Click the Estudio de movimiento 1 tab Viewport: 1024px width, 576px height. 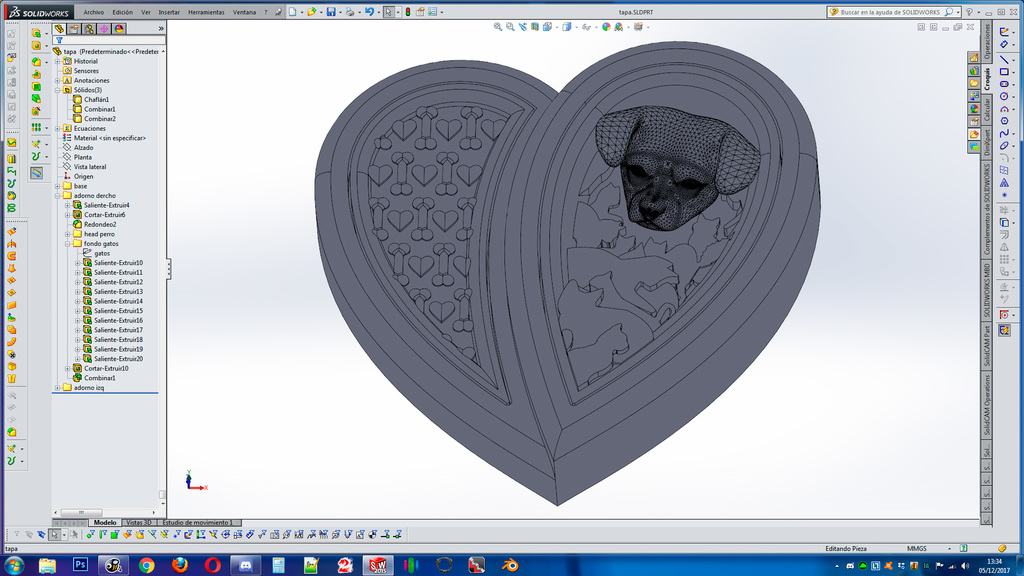click(197, 522)
